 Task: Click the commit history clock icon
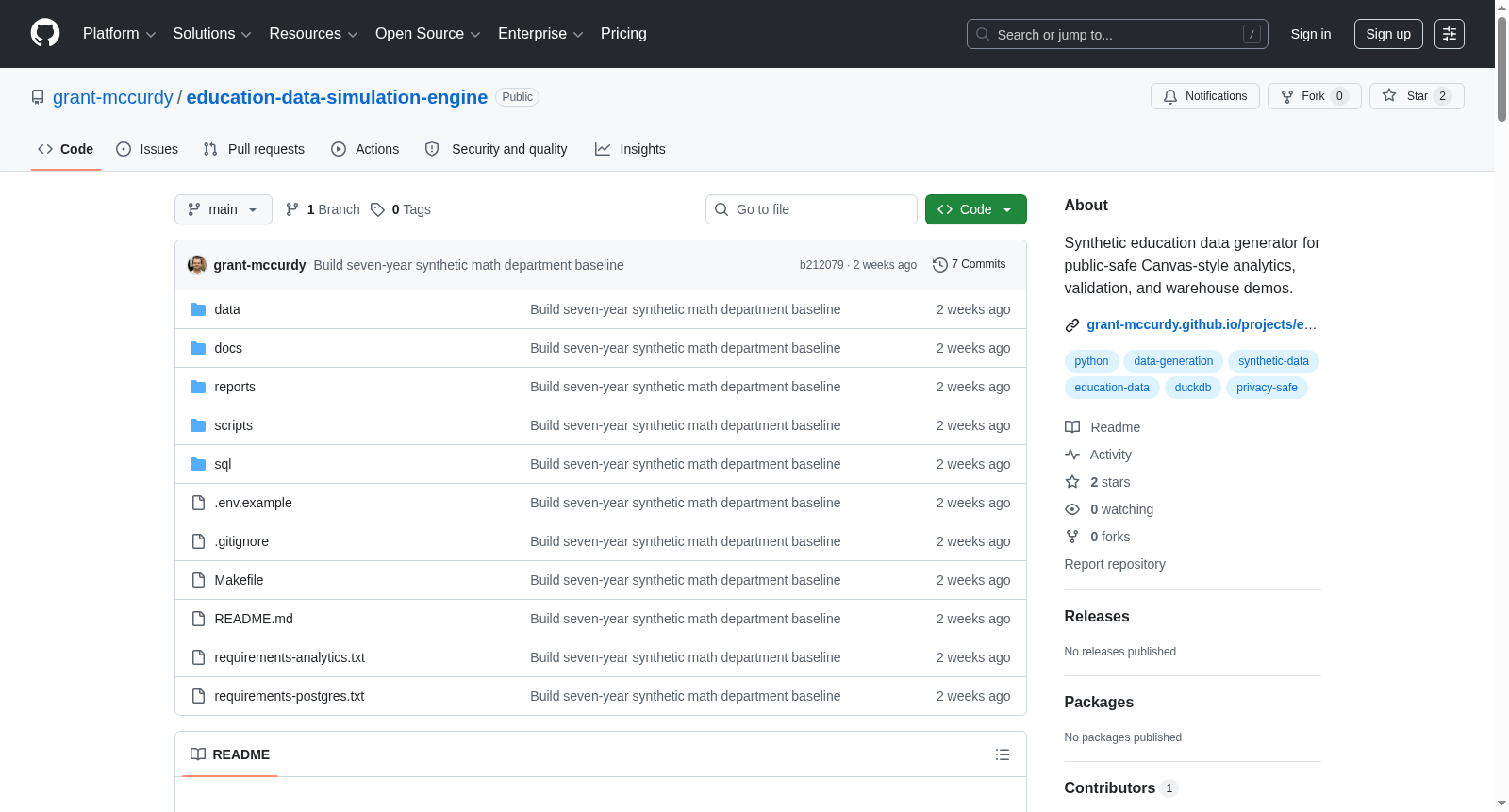pos(939,265)
